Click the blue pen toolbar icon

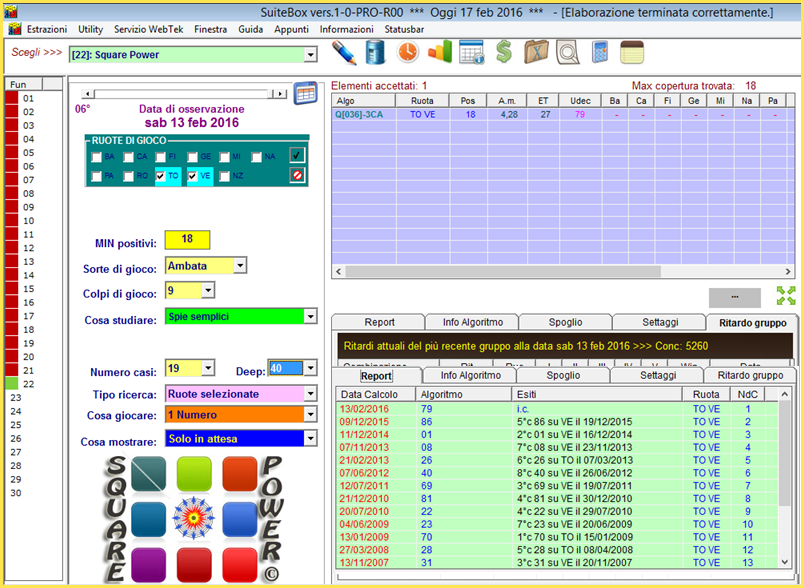344,52
